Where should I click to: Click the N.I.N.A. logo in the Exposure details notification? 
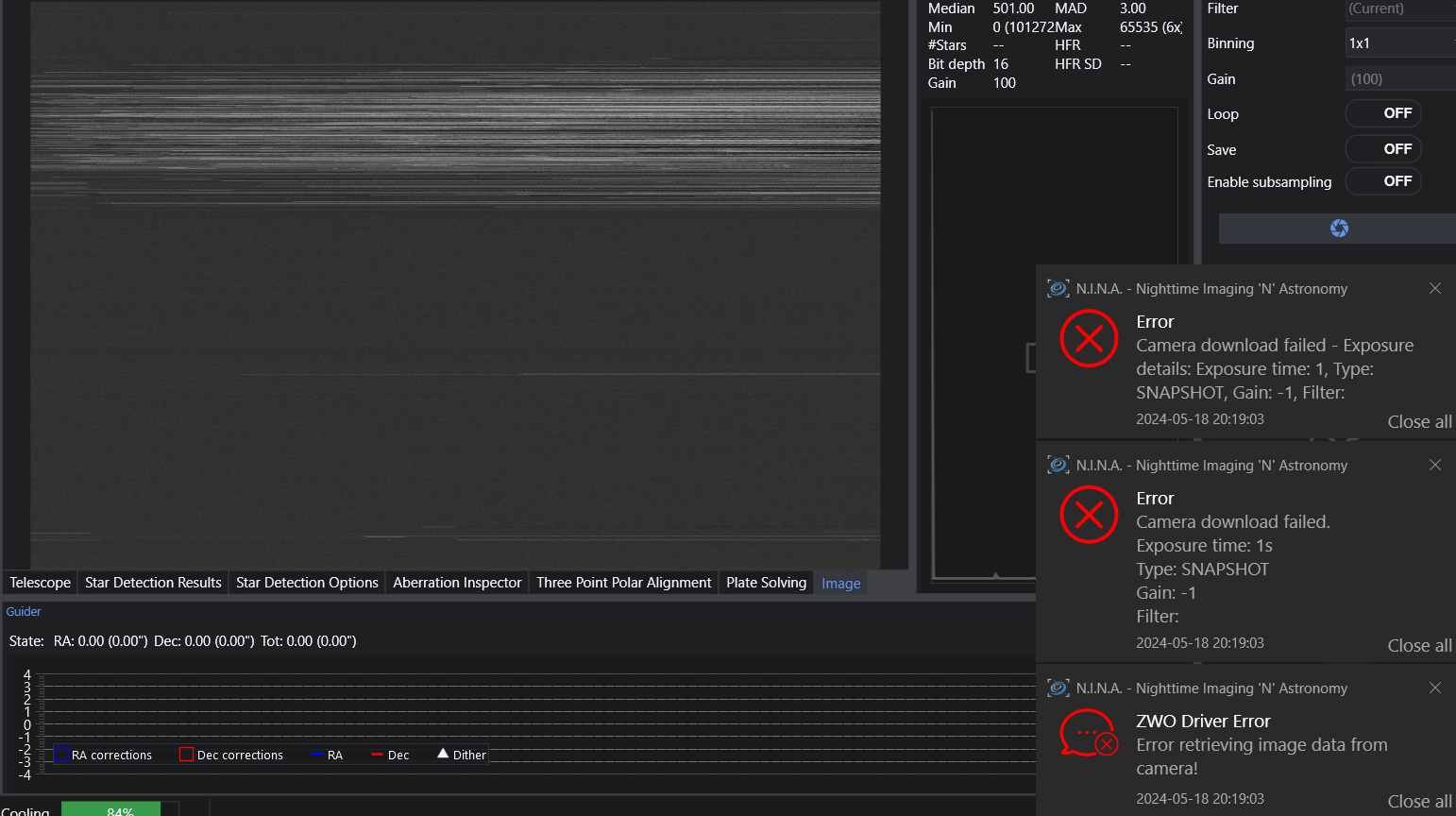(x=1058, y=288)
